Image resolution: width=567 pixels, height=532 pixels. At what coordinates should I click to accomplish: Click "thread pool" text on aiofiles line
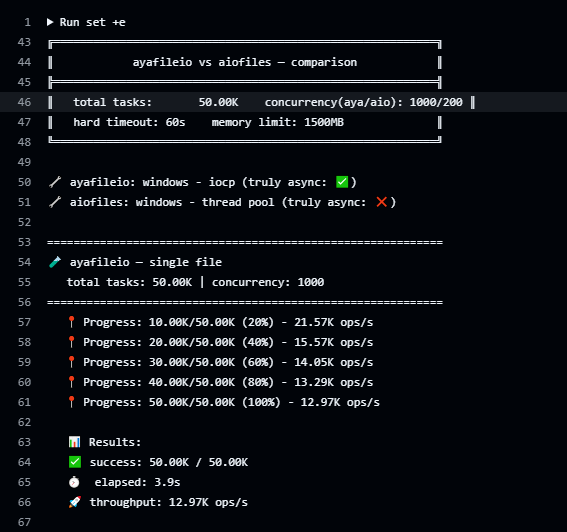(238, 202)
